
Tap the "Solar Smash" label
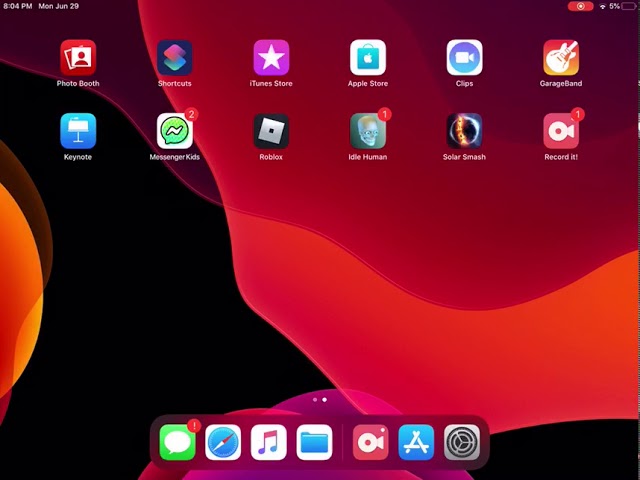point(464,157)
